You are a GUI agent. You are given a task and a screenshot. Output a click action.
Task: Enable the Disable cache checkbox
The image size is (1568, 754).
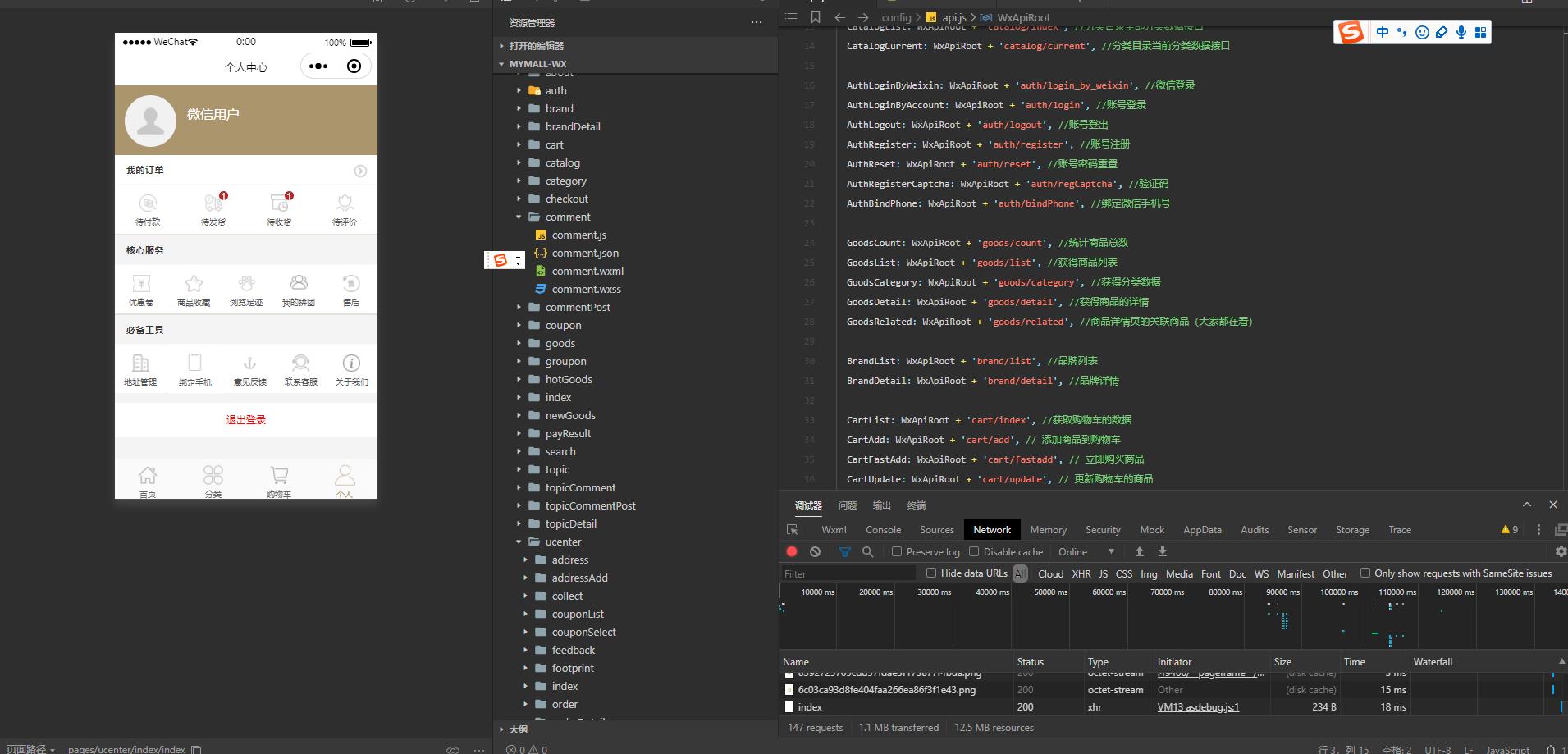[x=974, y=551]
